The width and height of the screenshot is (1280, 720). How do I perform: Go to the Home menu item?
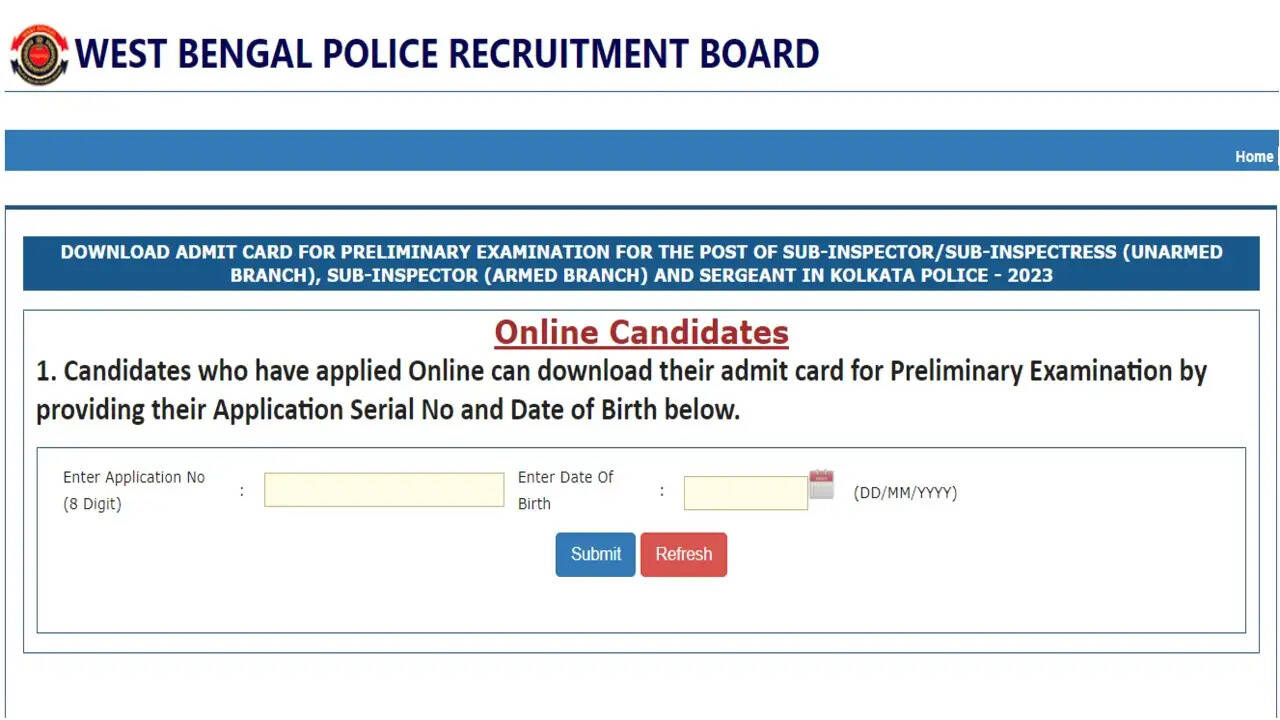pyautogui.click(x=1253, y=156)
